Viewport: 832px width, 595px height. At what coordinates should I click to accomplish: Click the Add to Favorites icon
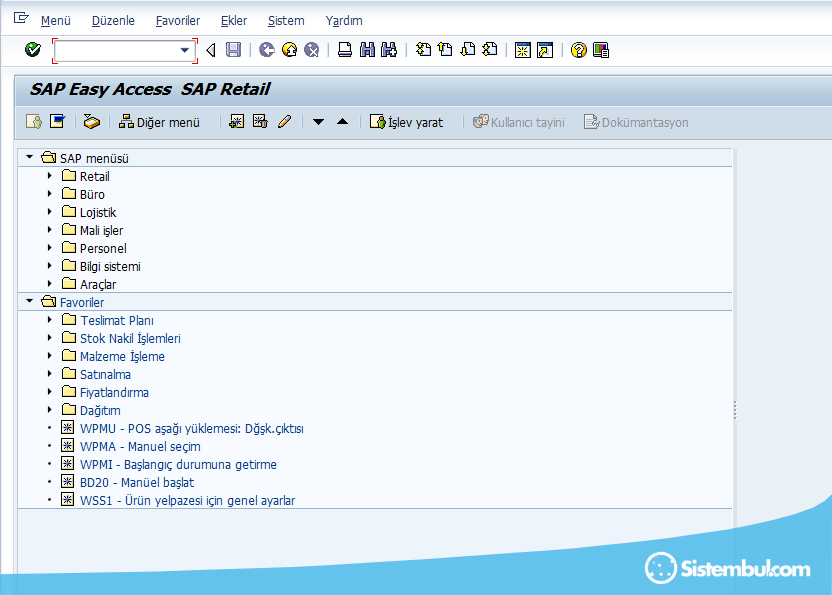(237, 122)
